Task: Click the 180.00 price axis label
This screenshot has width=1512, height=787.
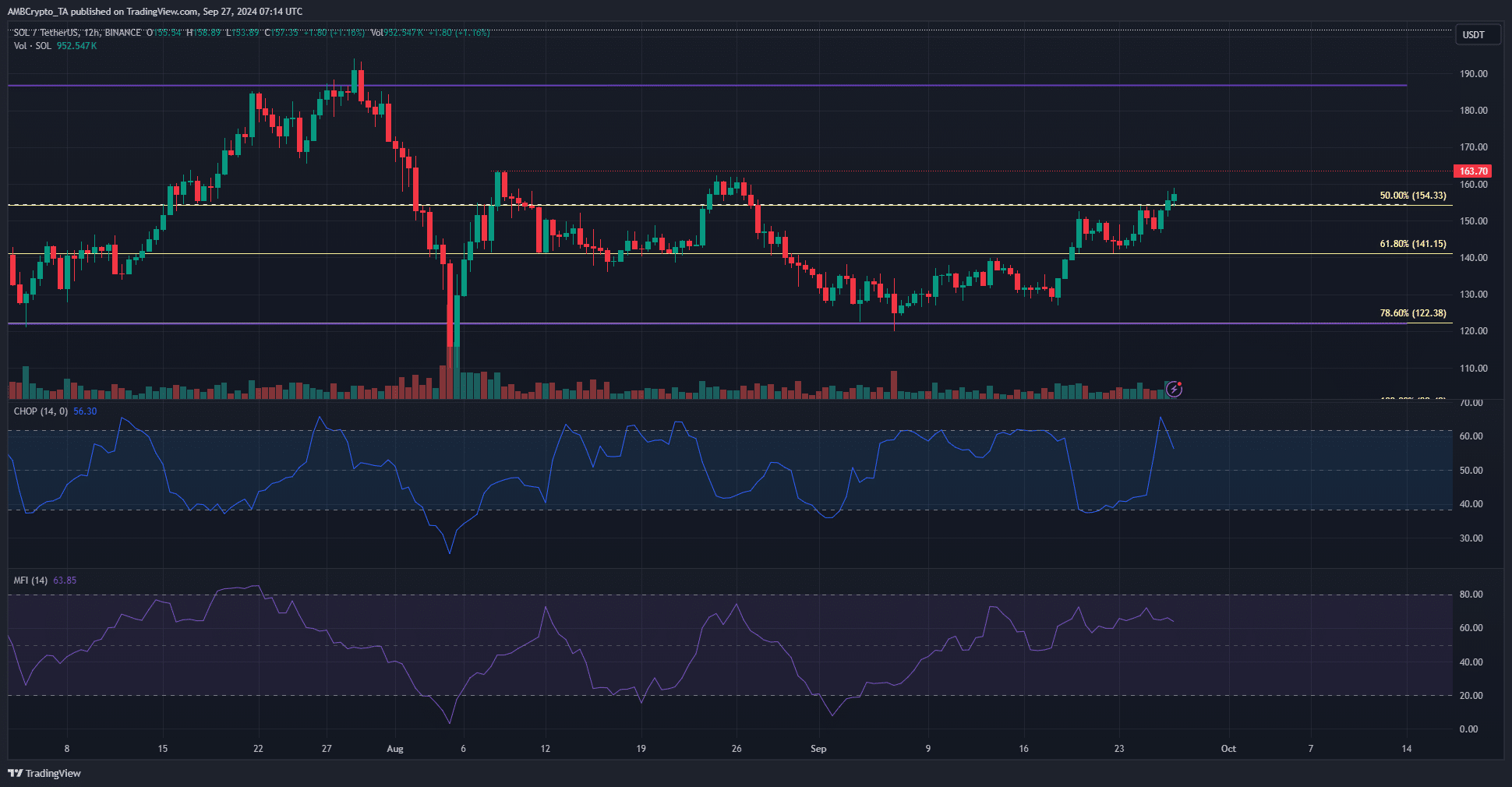Action: click(x=1473, y=111)
